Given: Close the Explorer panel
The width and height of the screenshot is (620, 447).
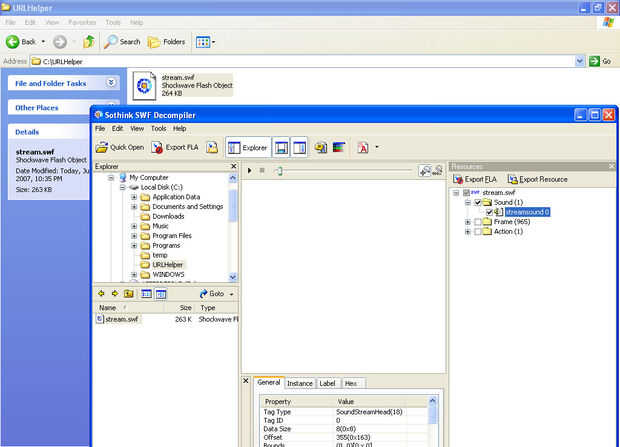Looking at the screenshot, I should tap(234, 167).
